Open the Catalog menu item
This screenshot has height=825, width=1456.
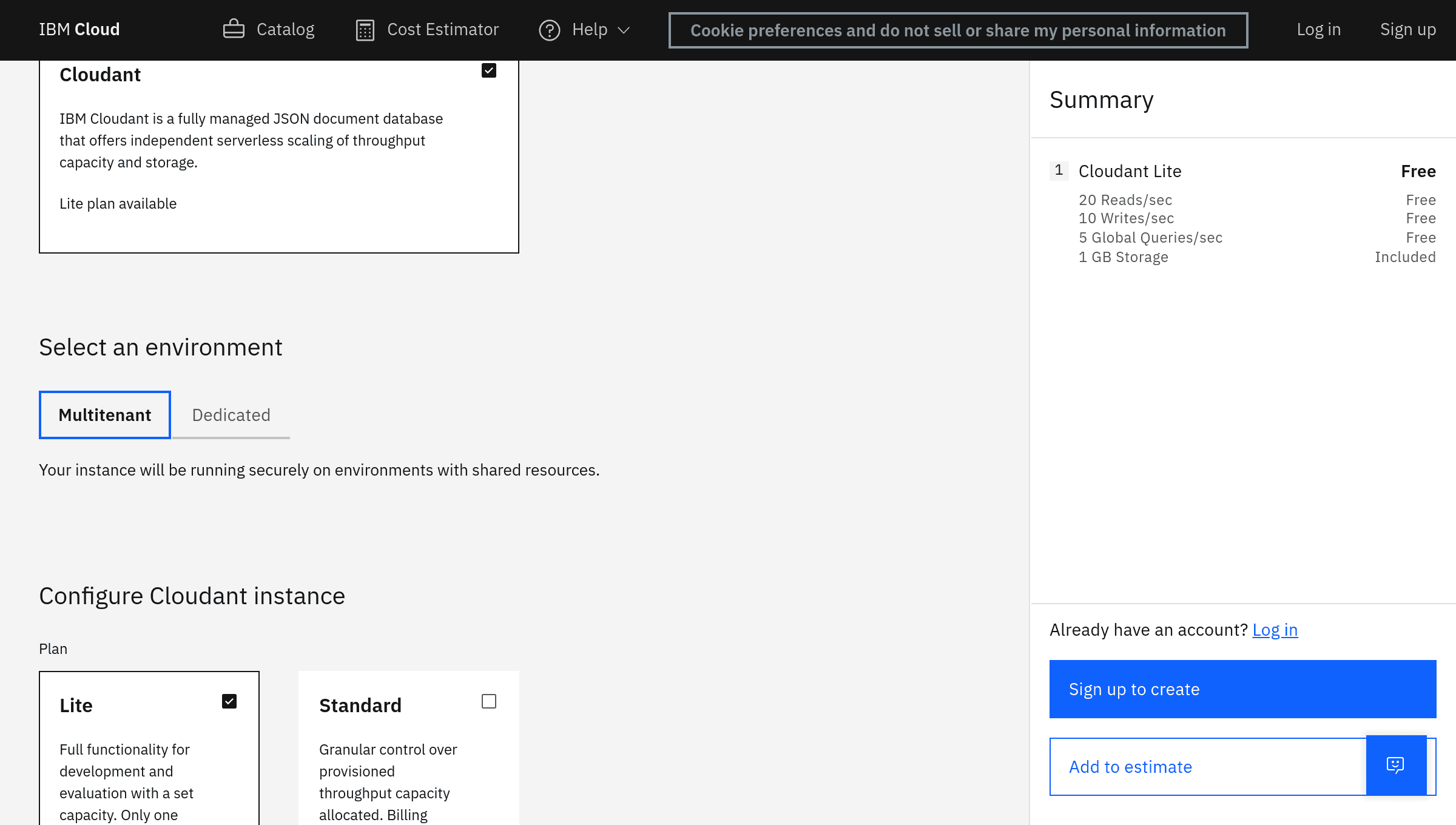pyautogui.click(x=285, y=29)
